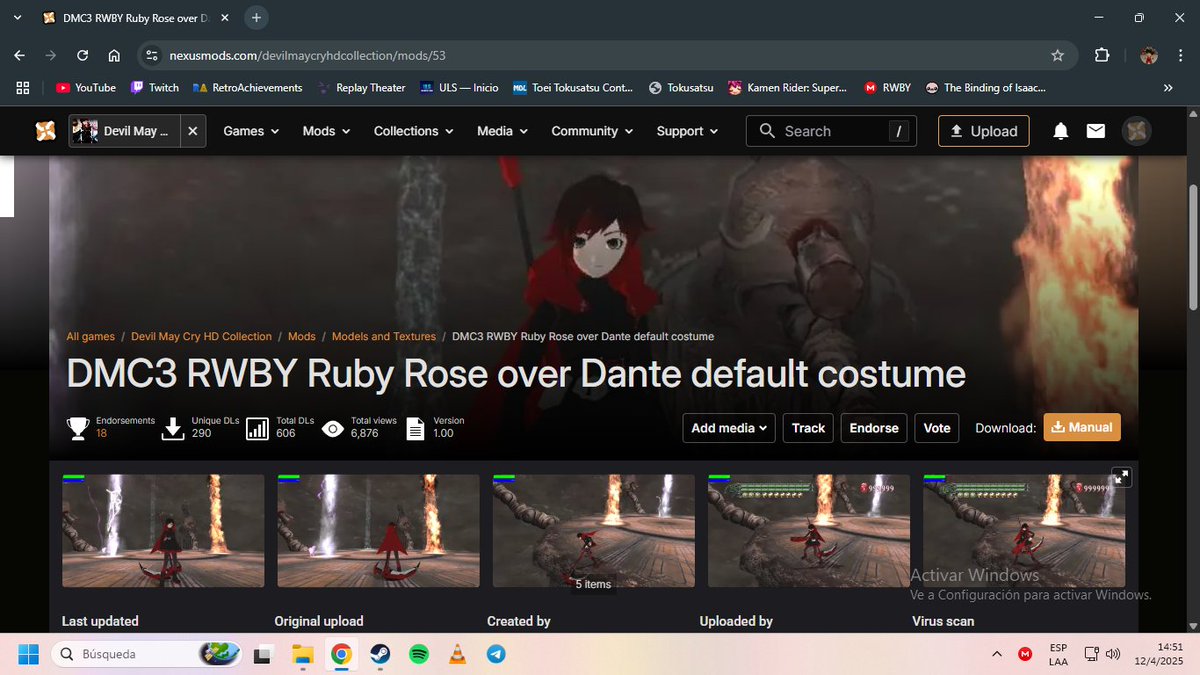Open the first gallery thumbnail
This screenshot has width=1200, height=675.
(163, 531)
